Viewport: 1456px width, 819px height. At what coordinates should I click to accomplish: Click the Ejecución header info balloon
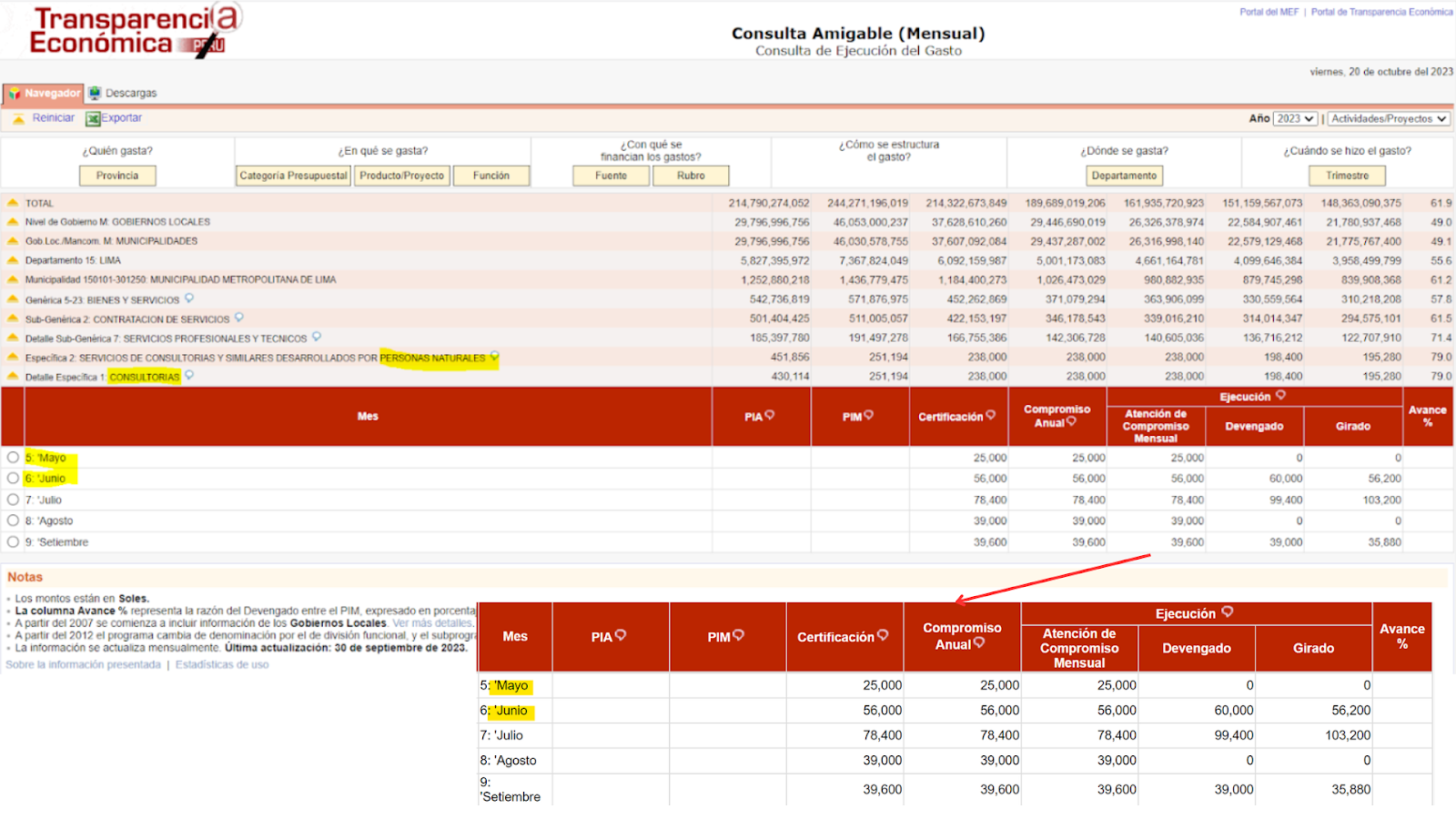coord(1280,395)
